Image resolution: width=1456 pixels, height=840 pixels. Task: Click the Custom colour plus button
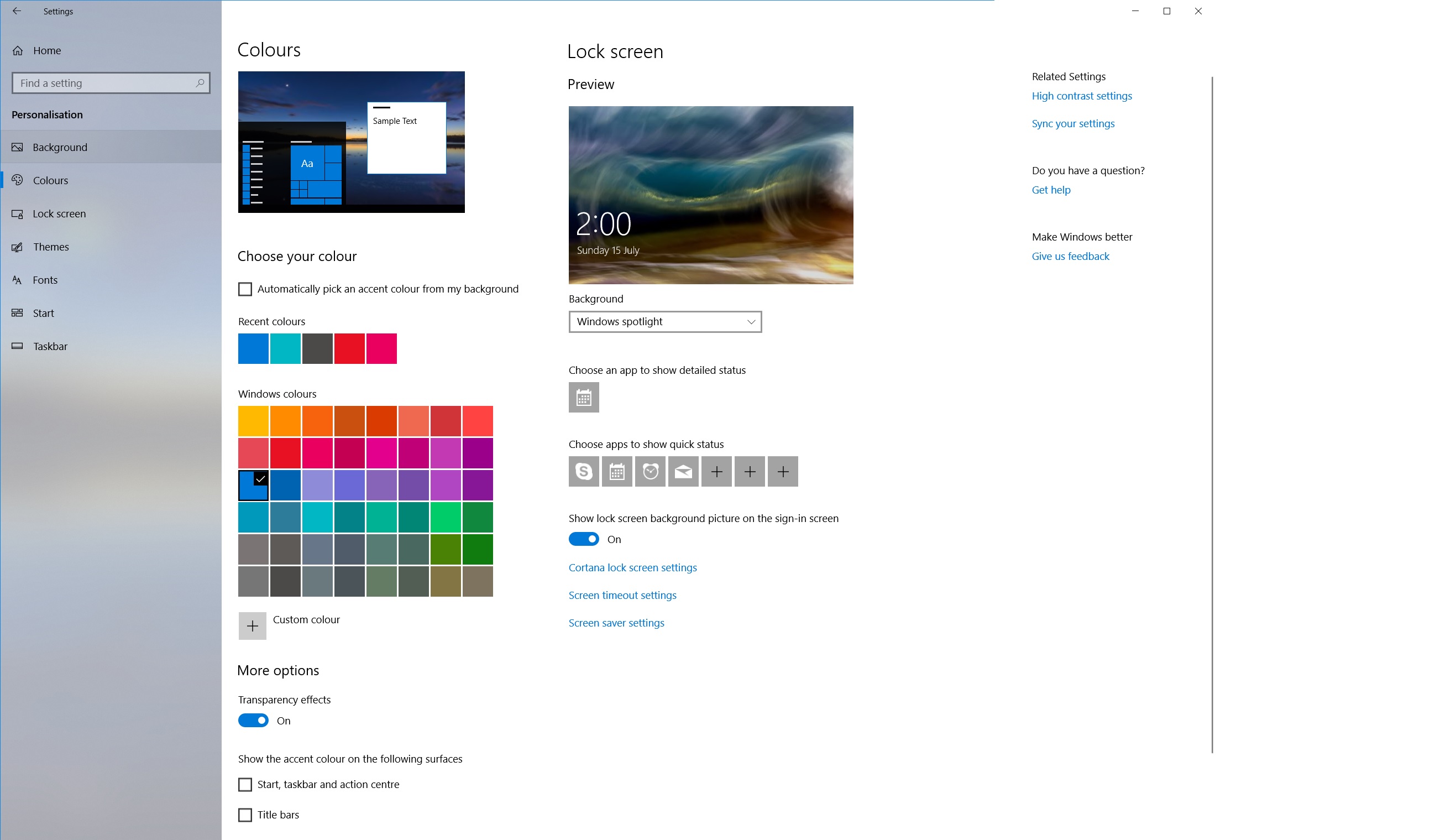(x=253, y=626)
